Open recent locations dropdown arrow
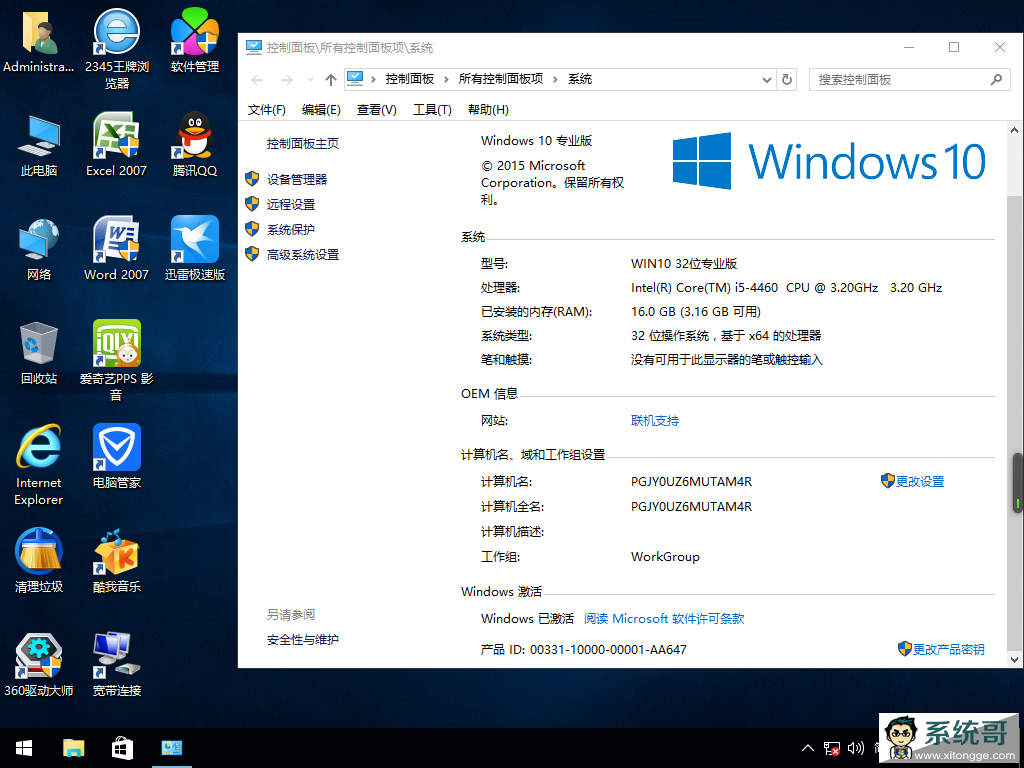This screenshot has height=768, width=1024. pos(310,80)
